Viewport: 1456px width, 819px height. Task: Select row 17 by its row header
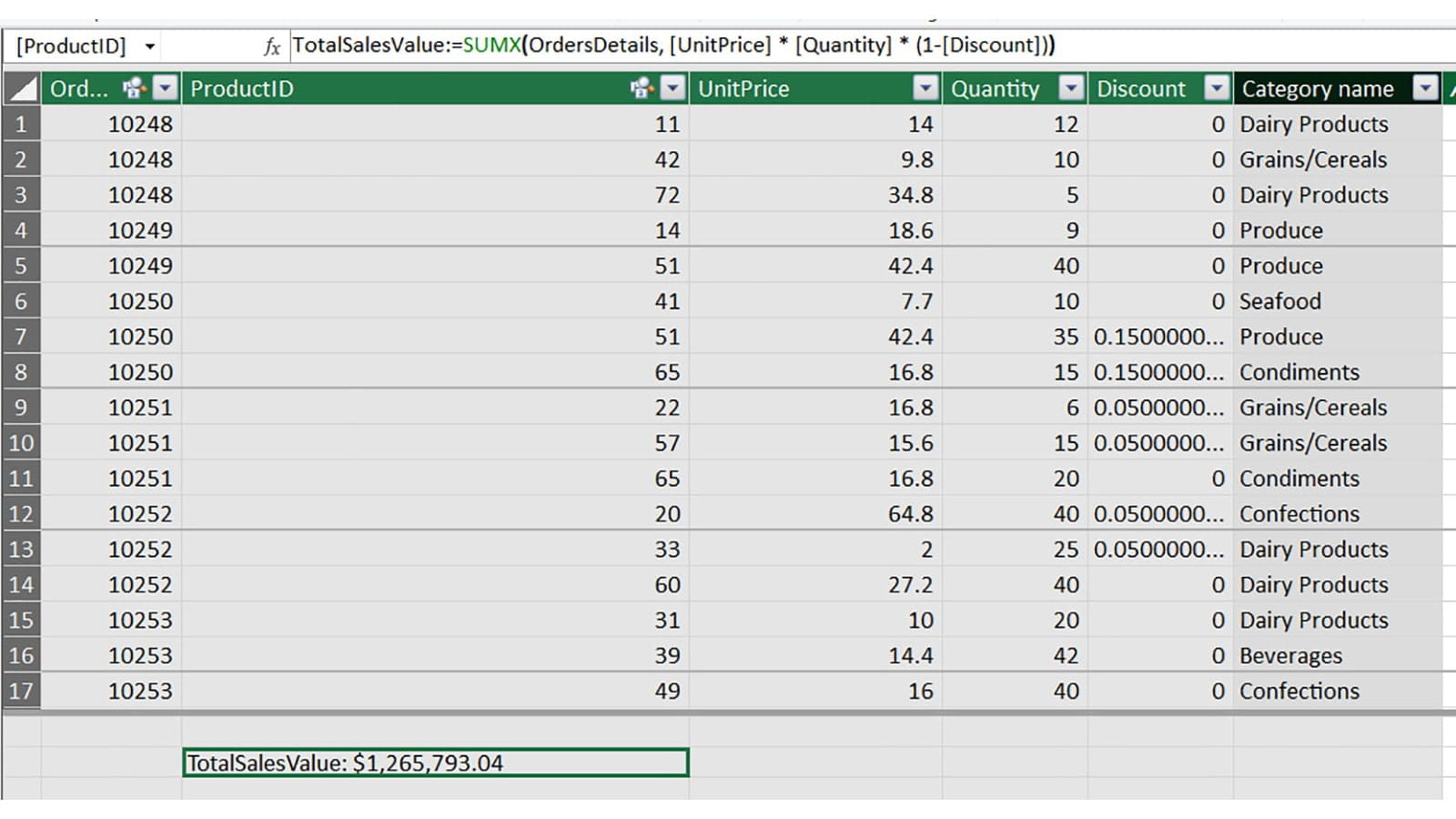pos(21,691)
